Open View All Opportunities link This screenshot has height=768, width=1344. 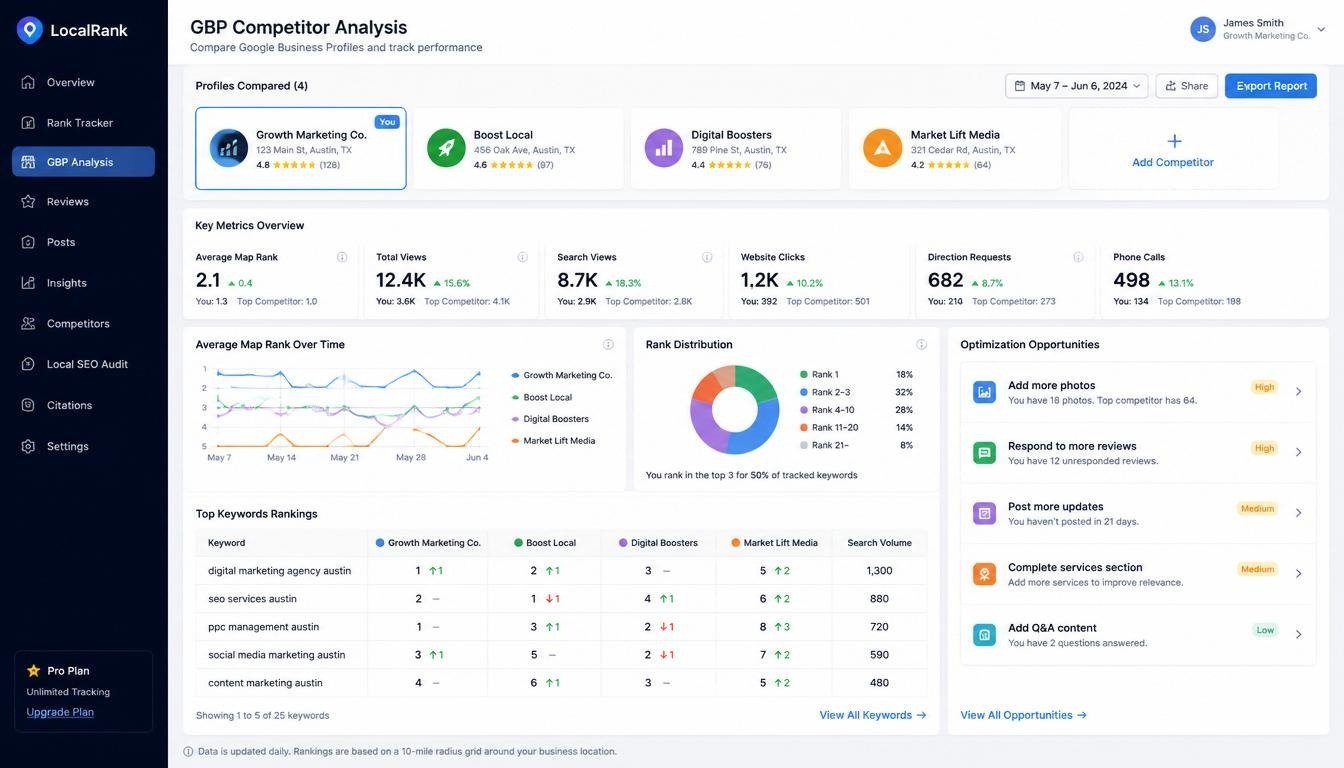(1024, 715)
